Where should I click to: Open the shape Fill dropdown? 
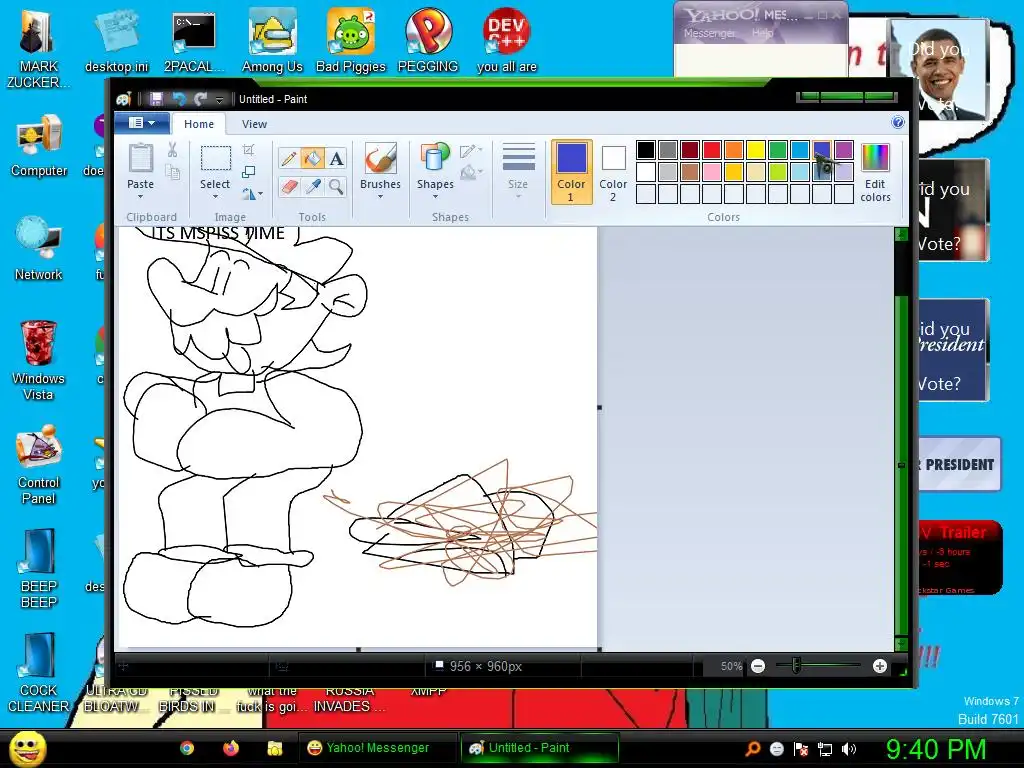coord(471,172)
